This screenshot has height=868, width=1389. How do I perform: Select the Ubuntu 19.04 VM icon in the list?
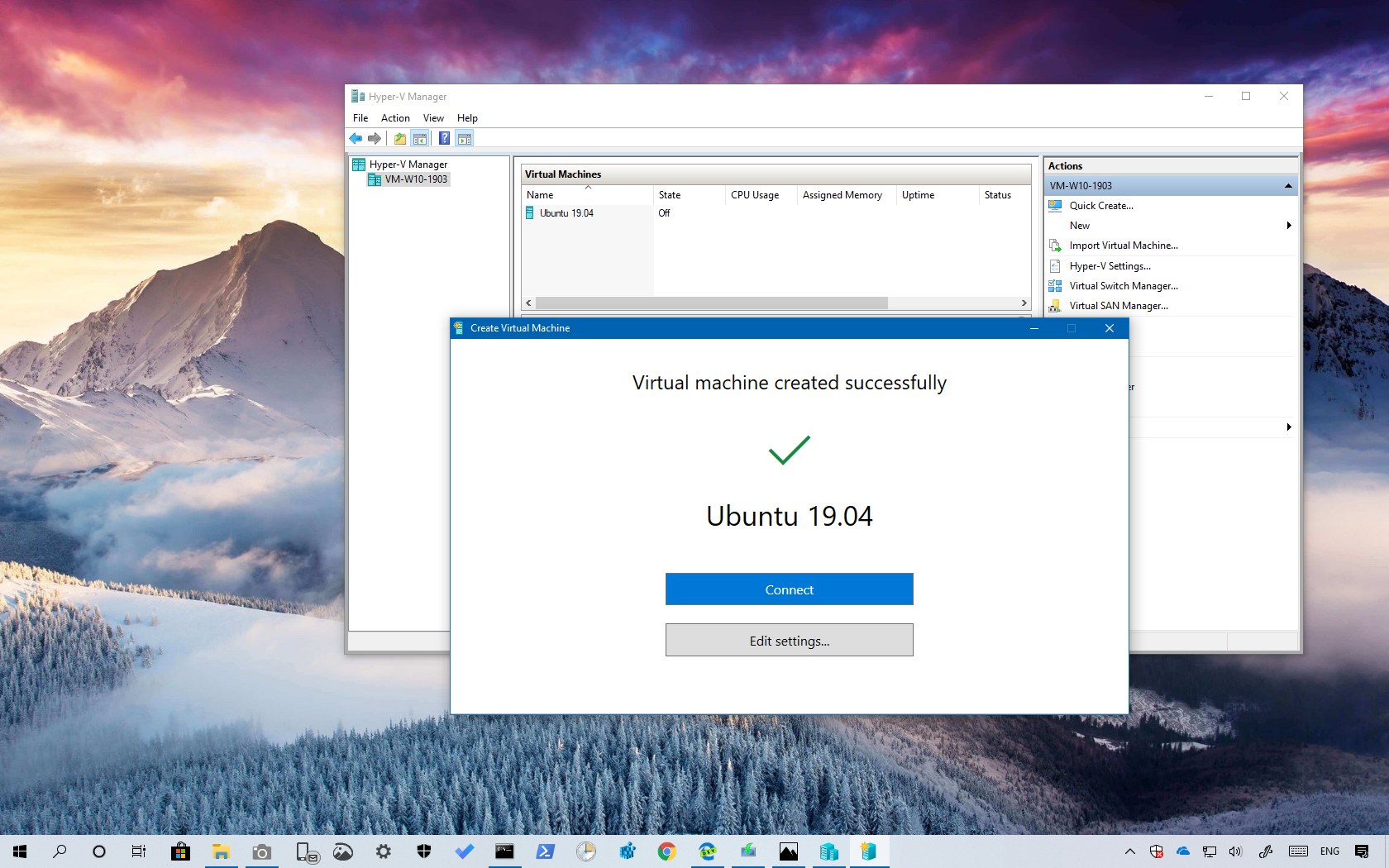pyautogui.click(x=531, y=212)
